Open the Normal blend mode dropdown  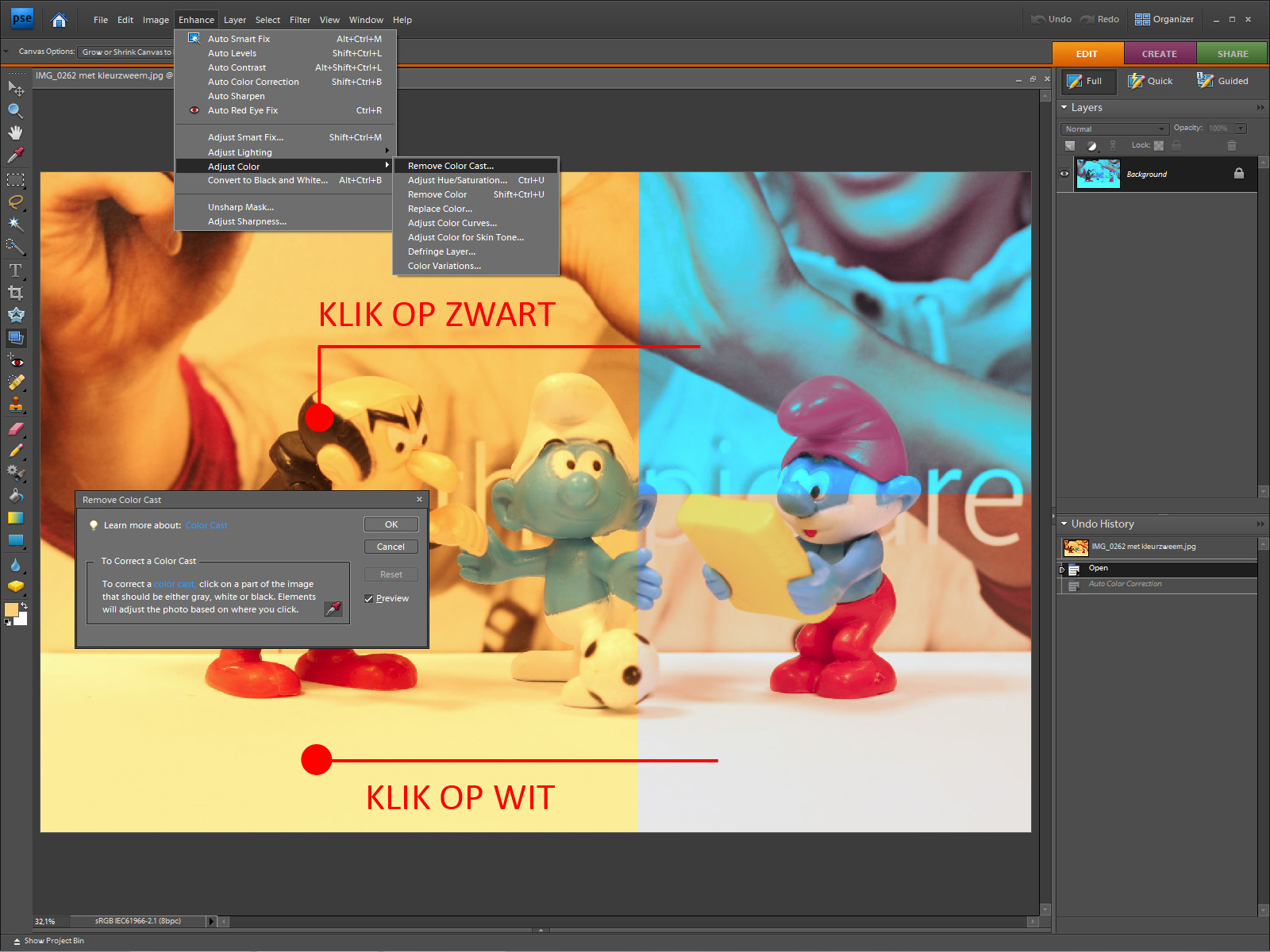[x=1114, y=129]
